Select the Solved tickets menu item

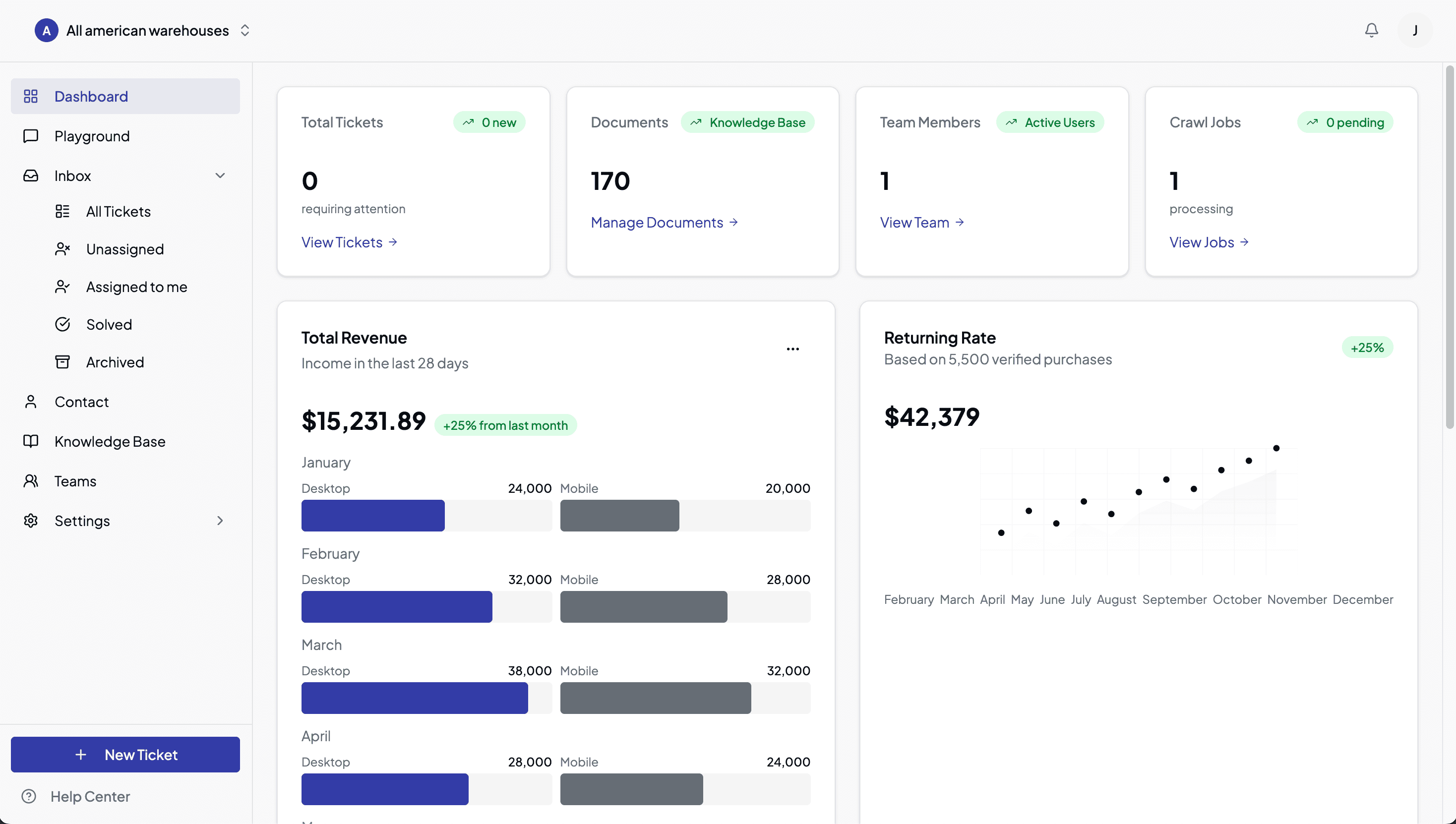[108, 324]
